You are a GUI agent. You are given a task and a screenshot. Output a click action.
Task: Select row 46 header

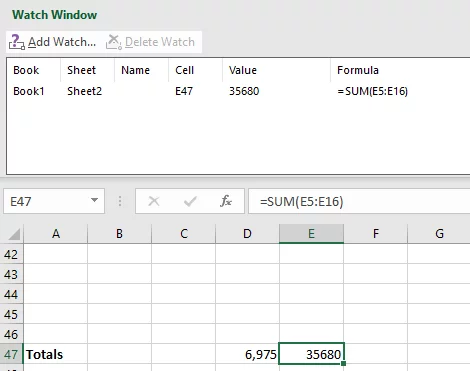pos(11,334)
